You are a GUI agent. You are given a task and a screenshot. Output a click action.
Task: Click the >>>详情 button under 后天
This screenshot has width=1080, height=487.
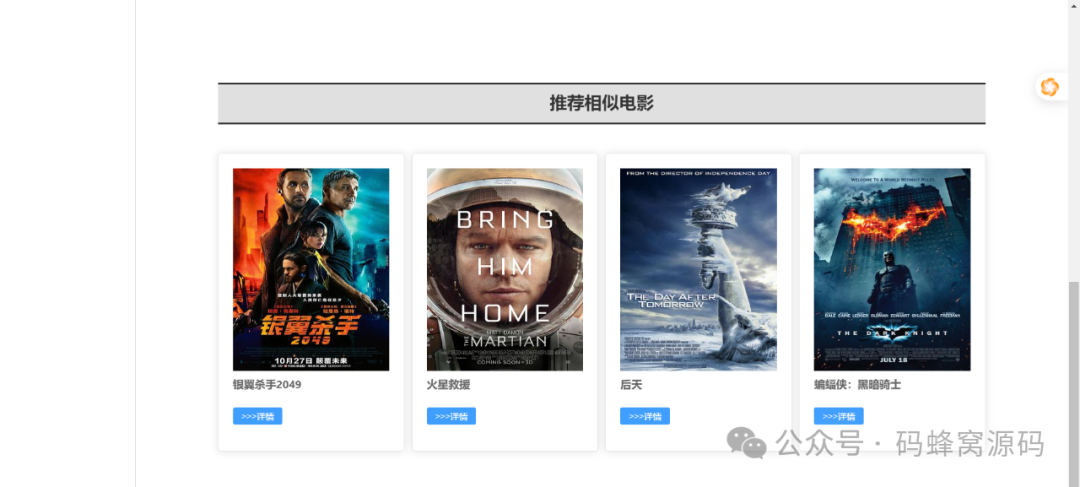[x=645, y=416]
